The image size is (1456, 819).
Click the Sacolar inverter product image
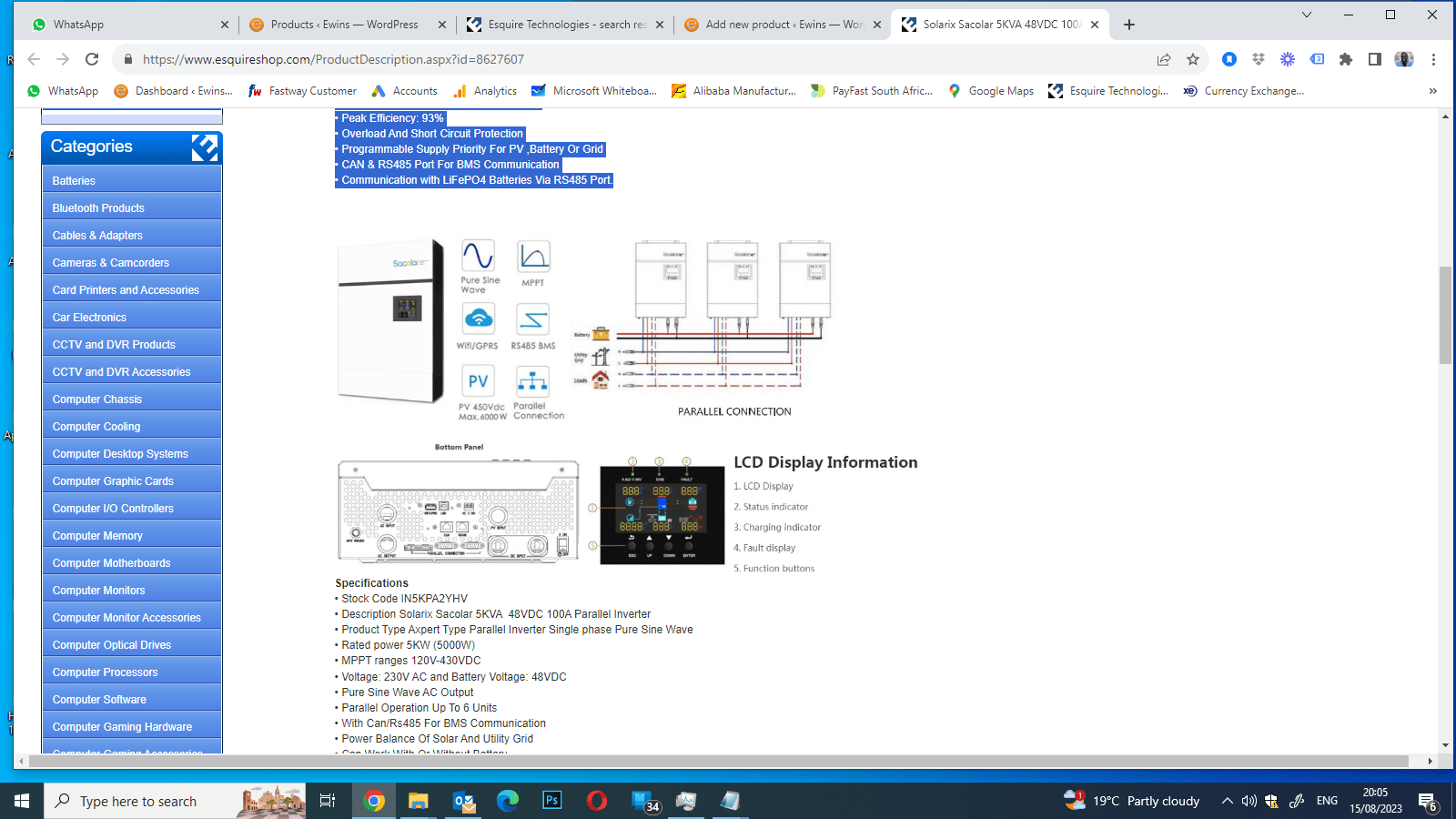(x=389, y=320)
